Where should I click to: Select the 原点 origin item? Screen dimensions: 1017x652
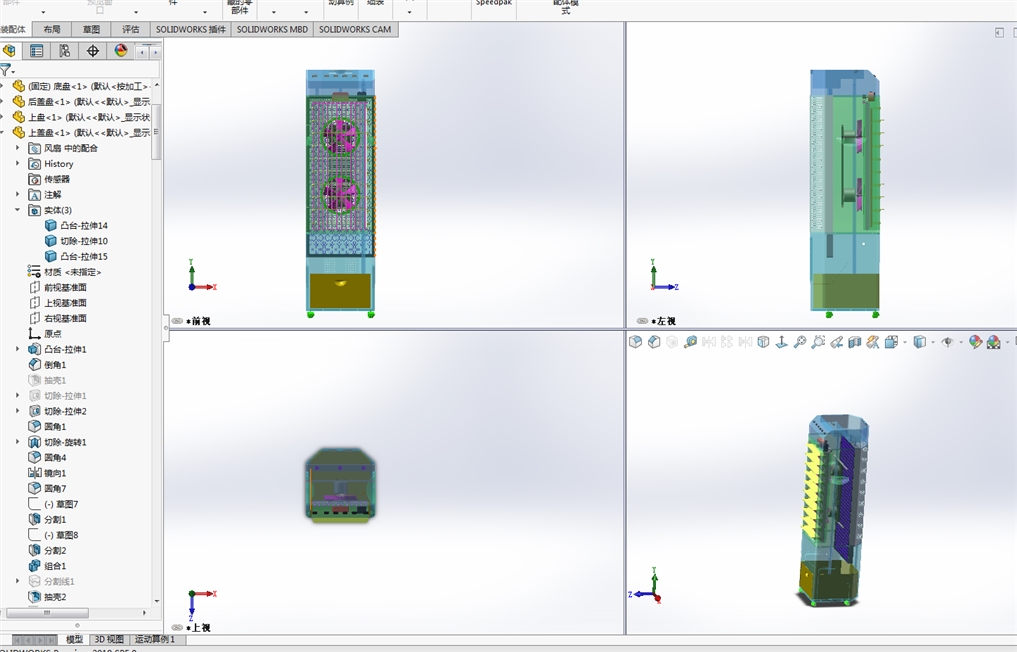45,333
